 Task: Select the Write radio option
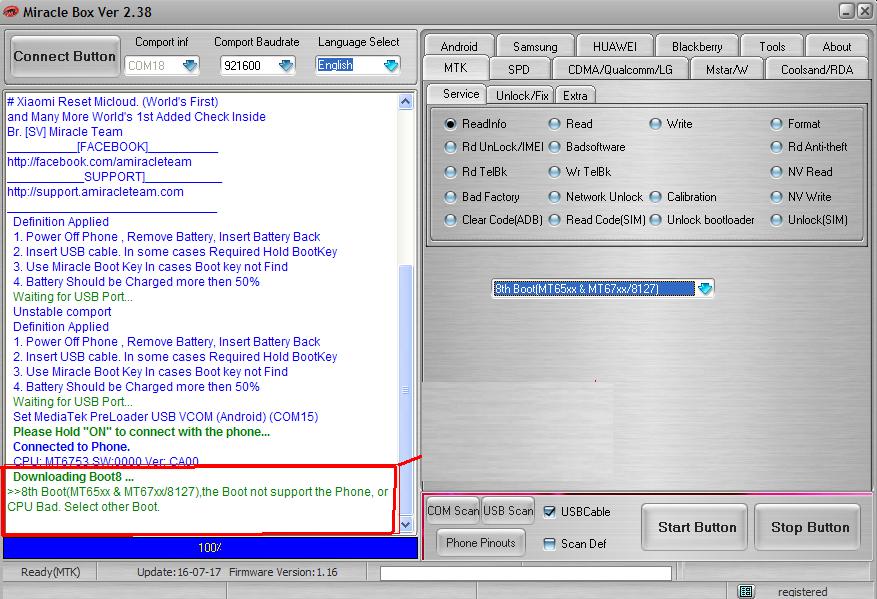click(655, 124)
